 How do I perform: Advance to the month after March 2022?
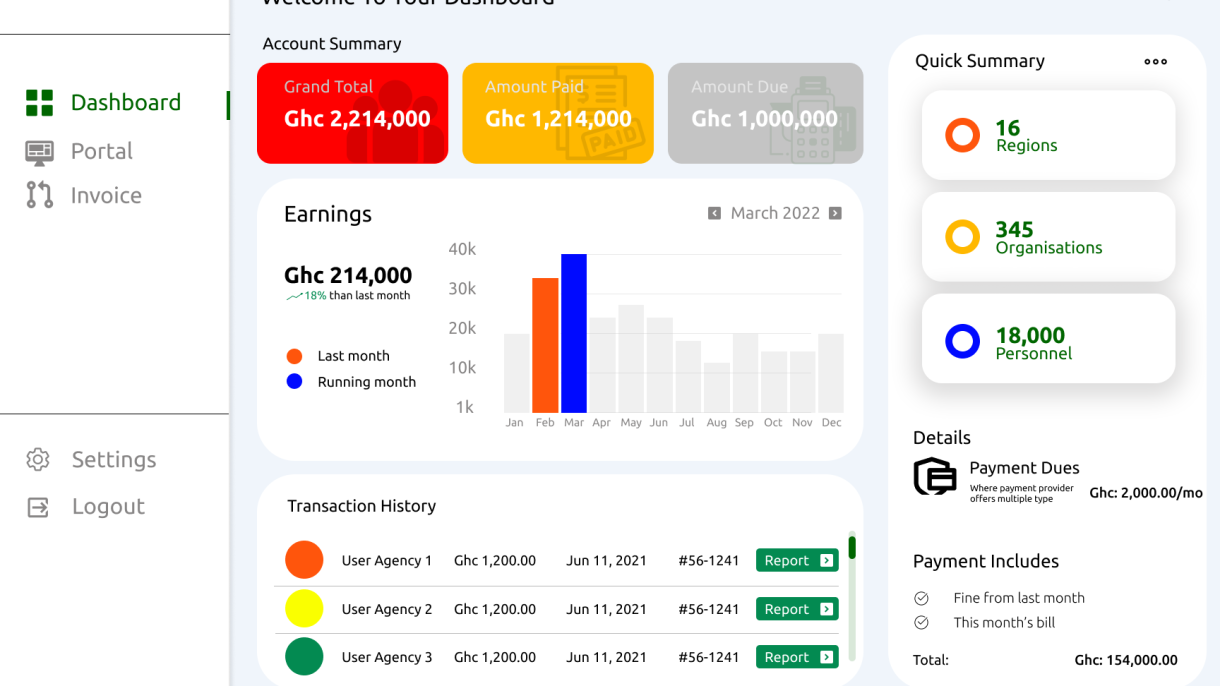click(x=835, y=213)
